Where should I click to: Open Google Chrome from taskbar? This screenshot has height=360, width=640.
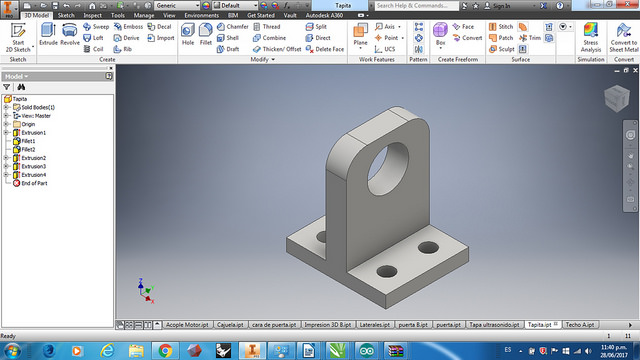point(165,351)
